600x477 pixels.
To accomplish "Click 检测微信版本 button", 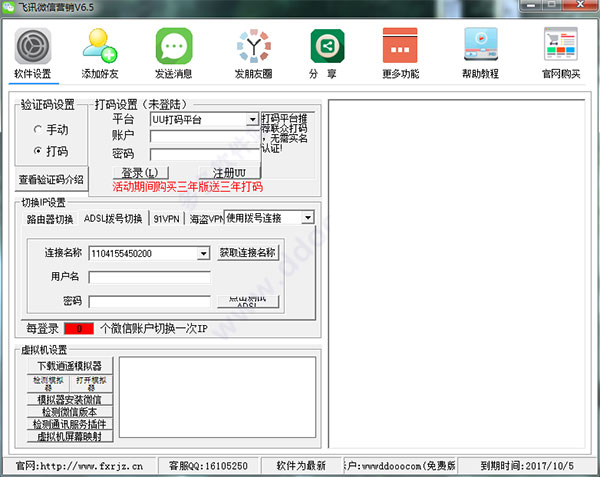I will pos(70,412).
